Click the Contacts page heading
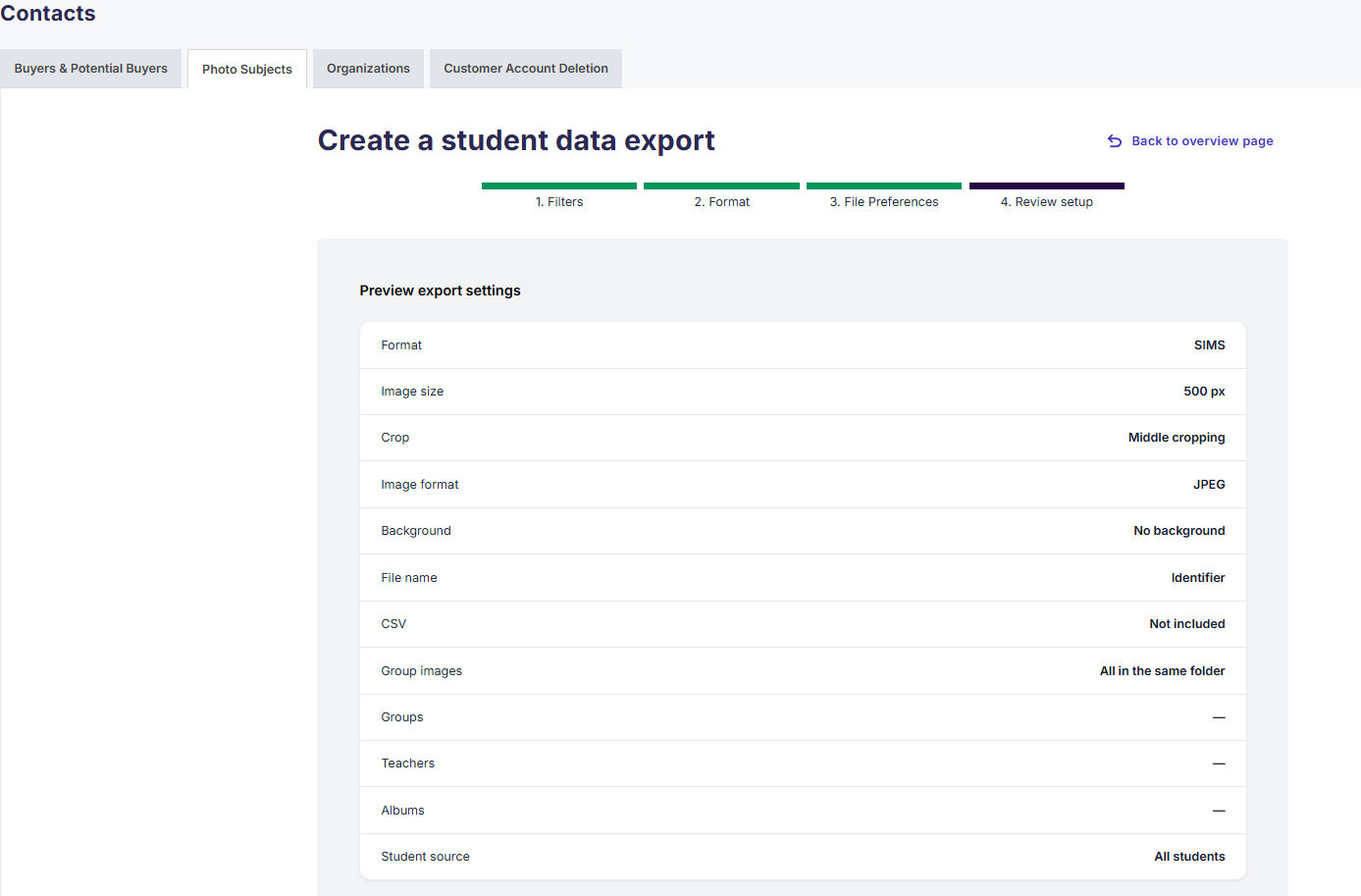 pos(48,14)
